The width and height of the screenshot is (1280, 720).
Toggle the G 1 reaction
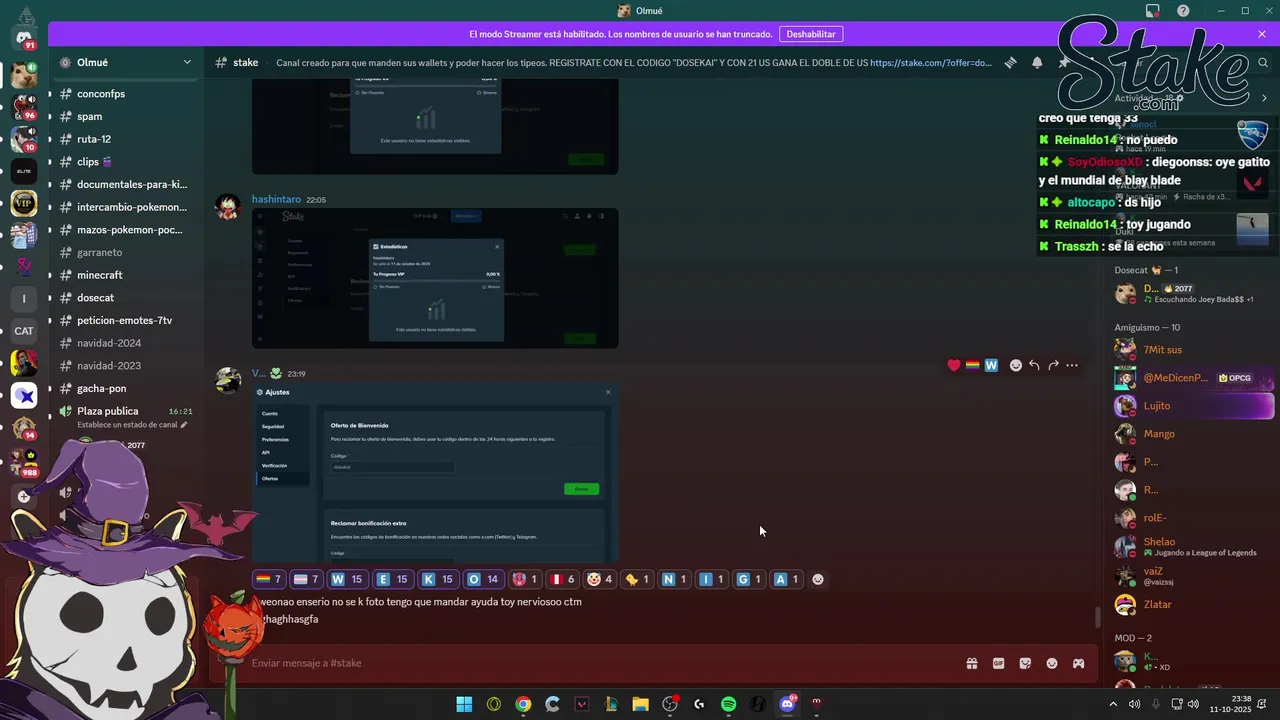[x=749, y=579]
